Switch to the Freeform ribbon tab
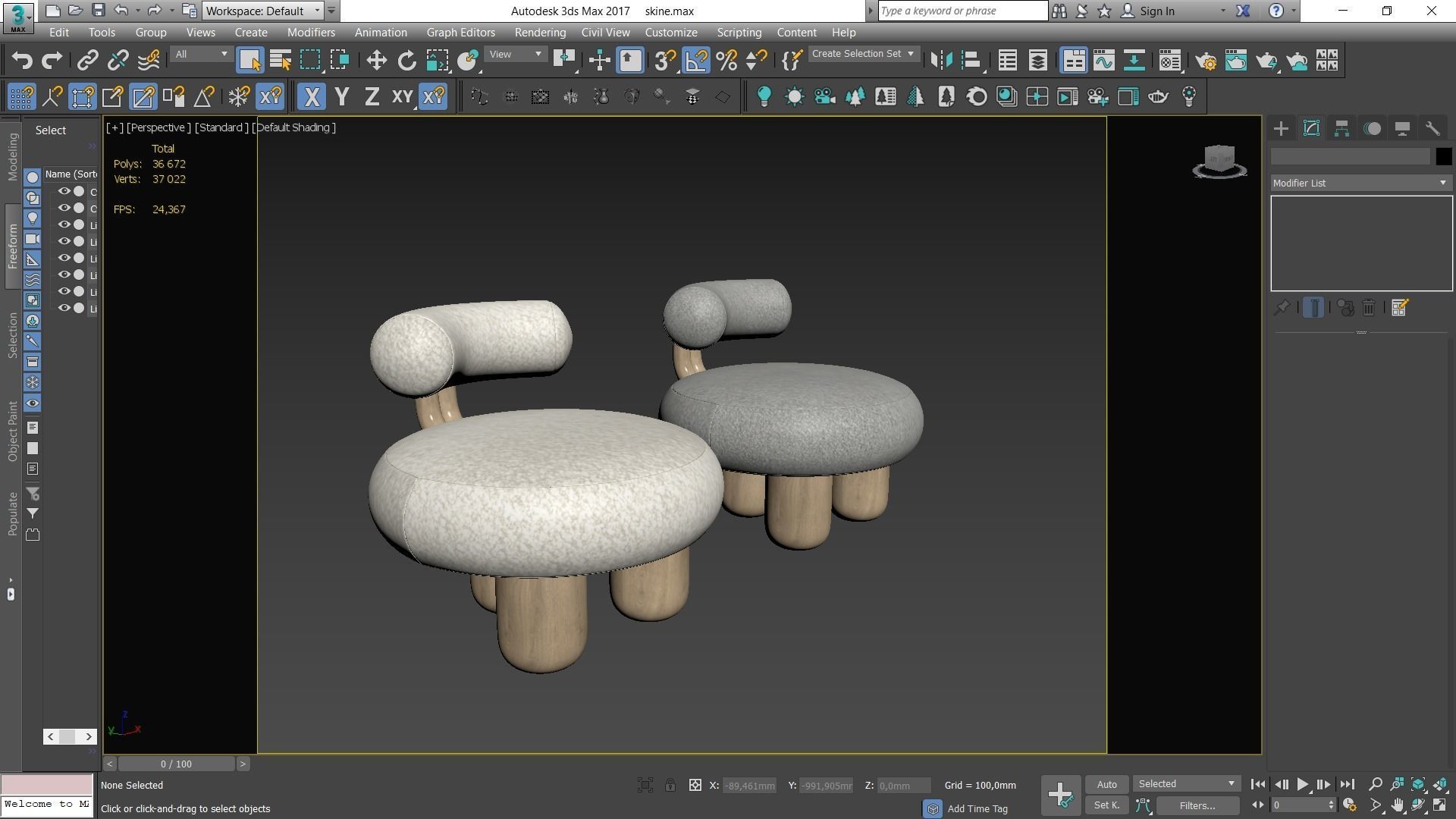Viewport: 1456px width, 819px height. [x=13, y=246]
